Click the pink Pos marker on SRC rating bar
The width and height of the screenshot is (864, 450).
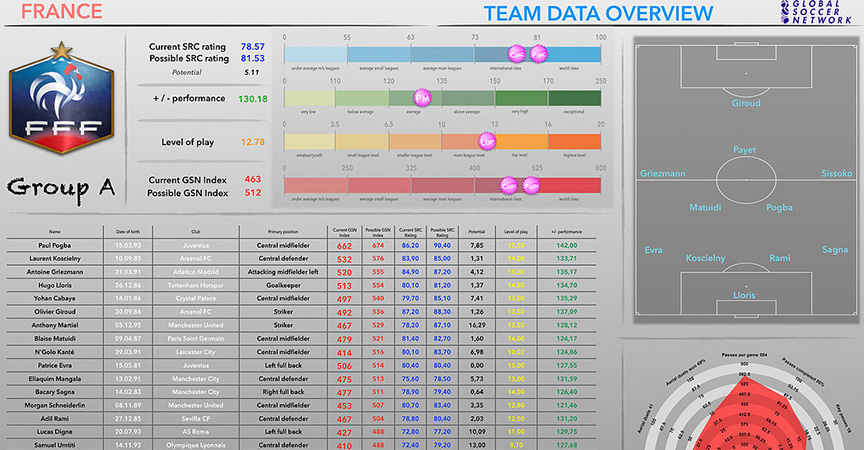point(539,53)
